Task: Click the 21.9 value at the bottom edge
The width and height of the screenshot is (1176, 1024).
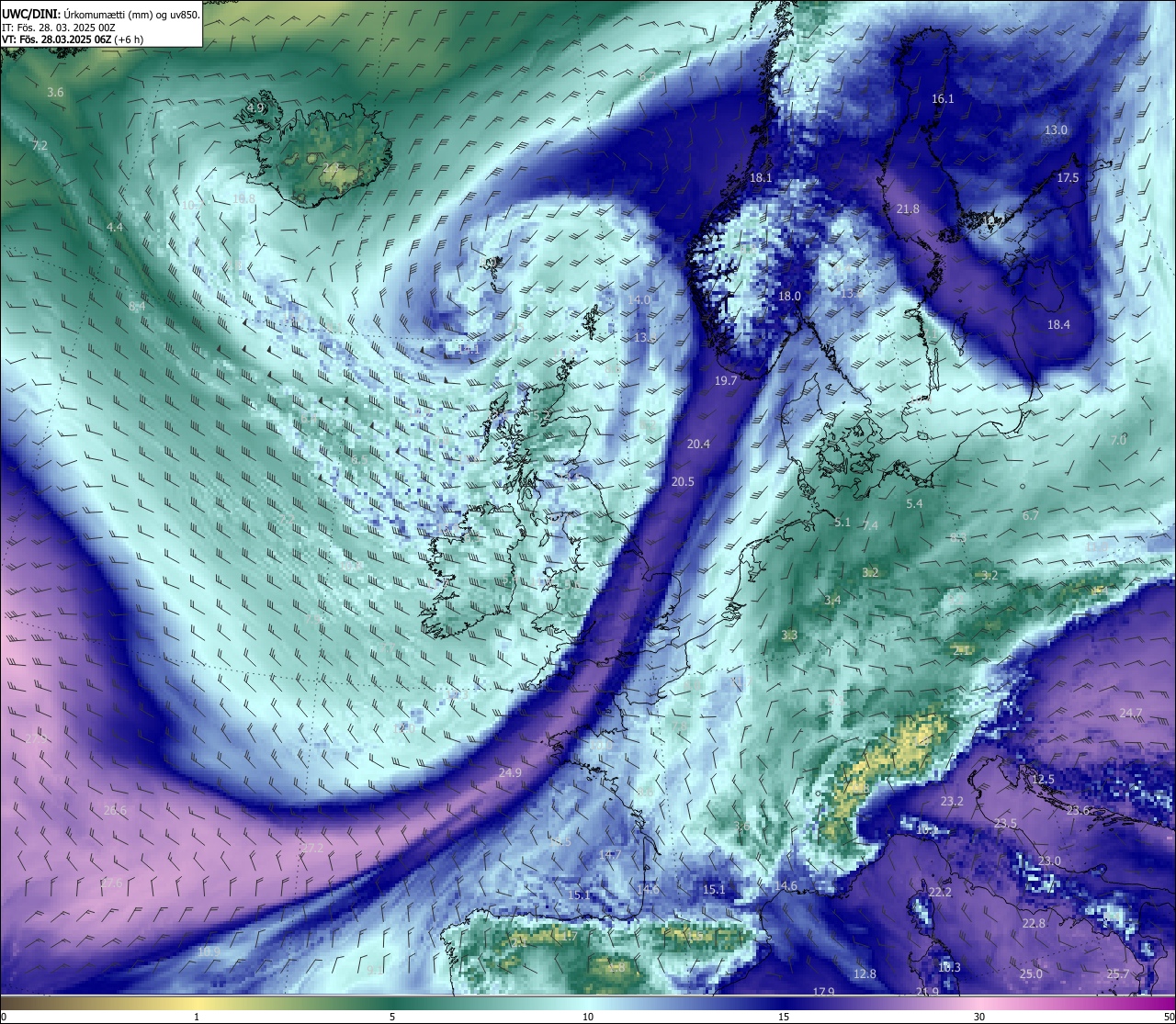Action: pos(928,991)
